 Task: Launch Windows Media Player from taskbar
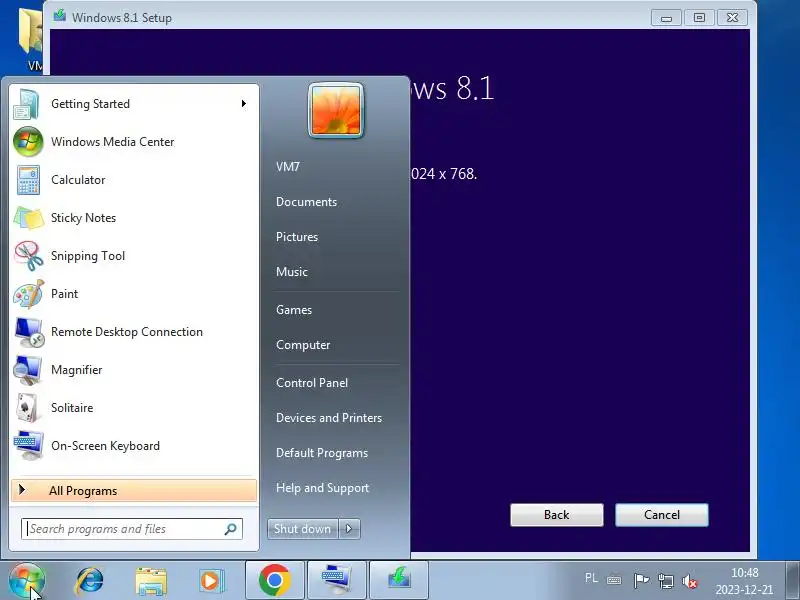point(211,581)
